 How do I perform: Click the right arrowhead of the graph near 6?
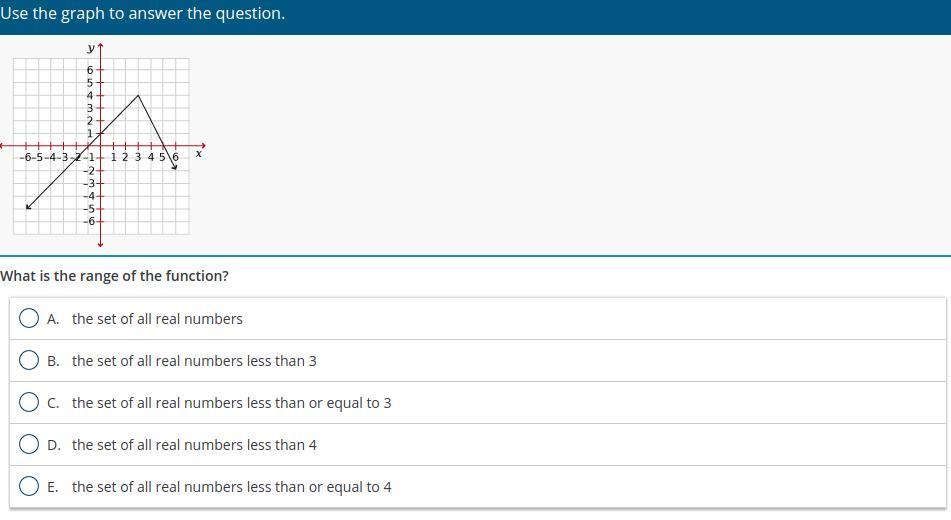pyautogui.click(x=175, y=167)
